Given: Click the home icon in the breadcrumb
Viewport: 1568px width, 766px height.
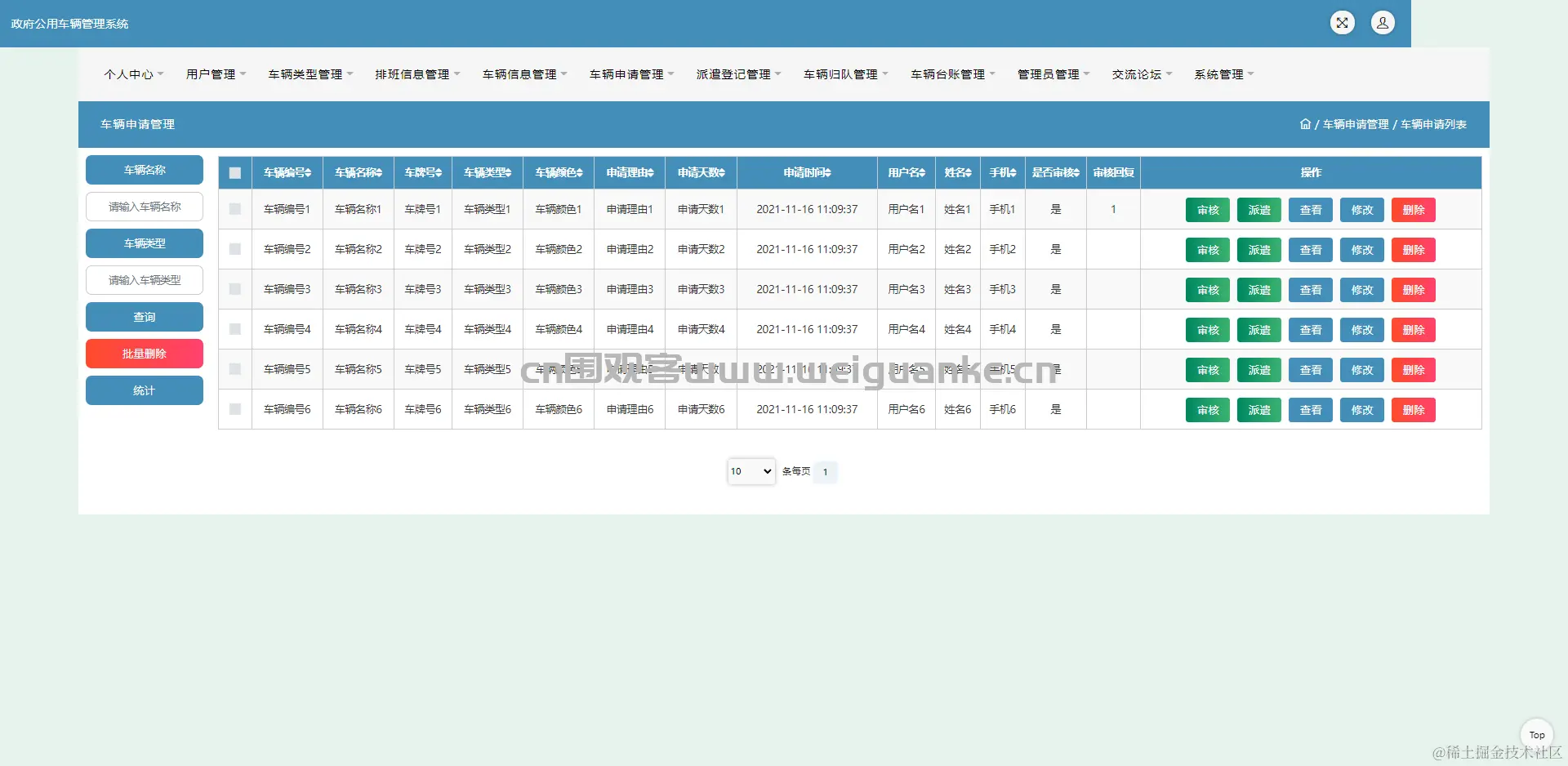Looking at the screenshot, I should pos(1305,124).
